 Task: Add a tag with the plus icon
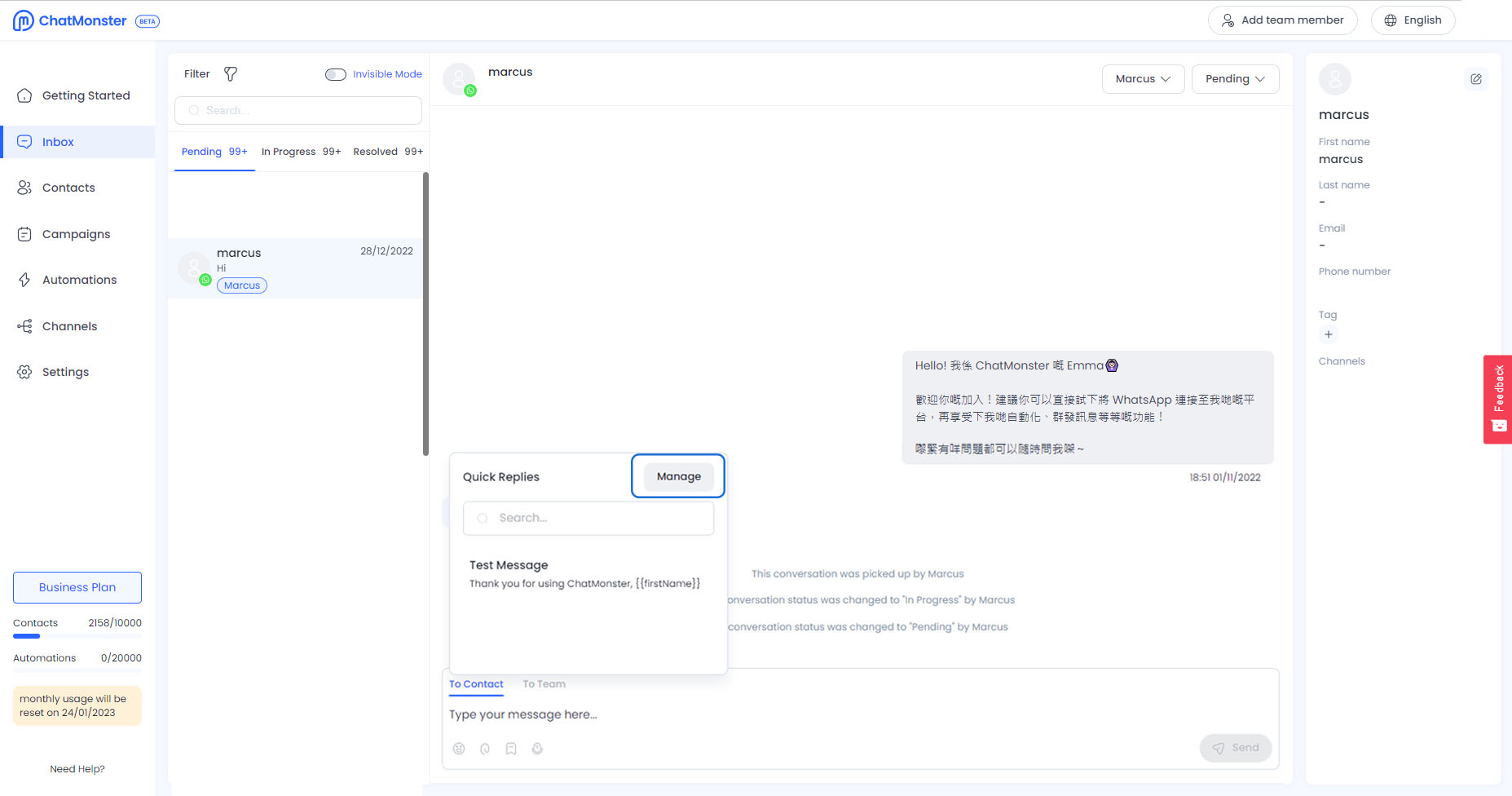tap(1329, 334)
